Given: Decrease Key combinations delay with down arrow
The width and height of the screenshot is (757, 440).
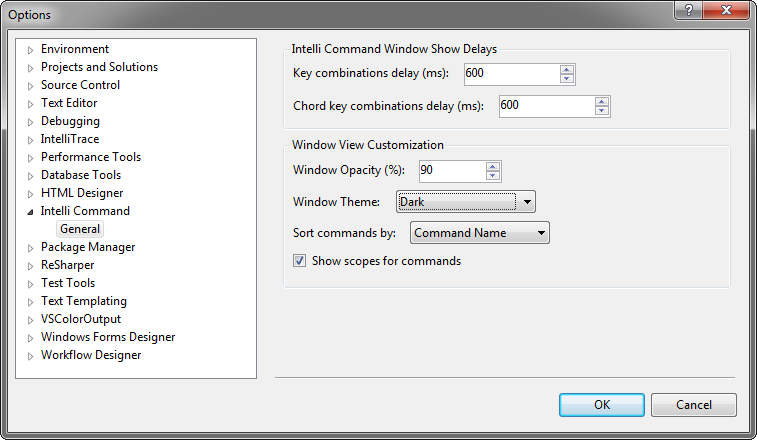Looking at the screenshot, I should (567, 79).
